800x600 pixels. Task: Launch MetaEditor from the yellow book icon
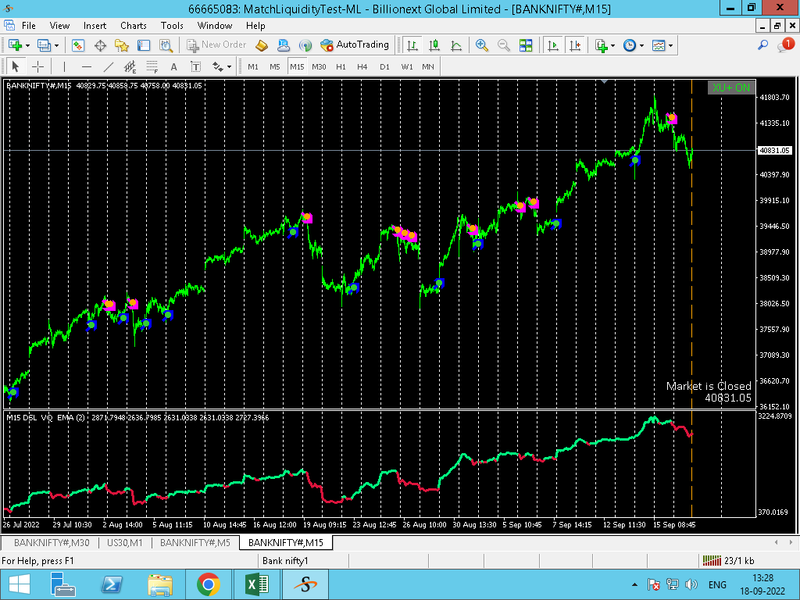coord(261,45)
